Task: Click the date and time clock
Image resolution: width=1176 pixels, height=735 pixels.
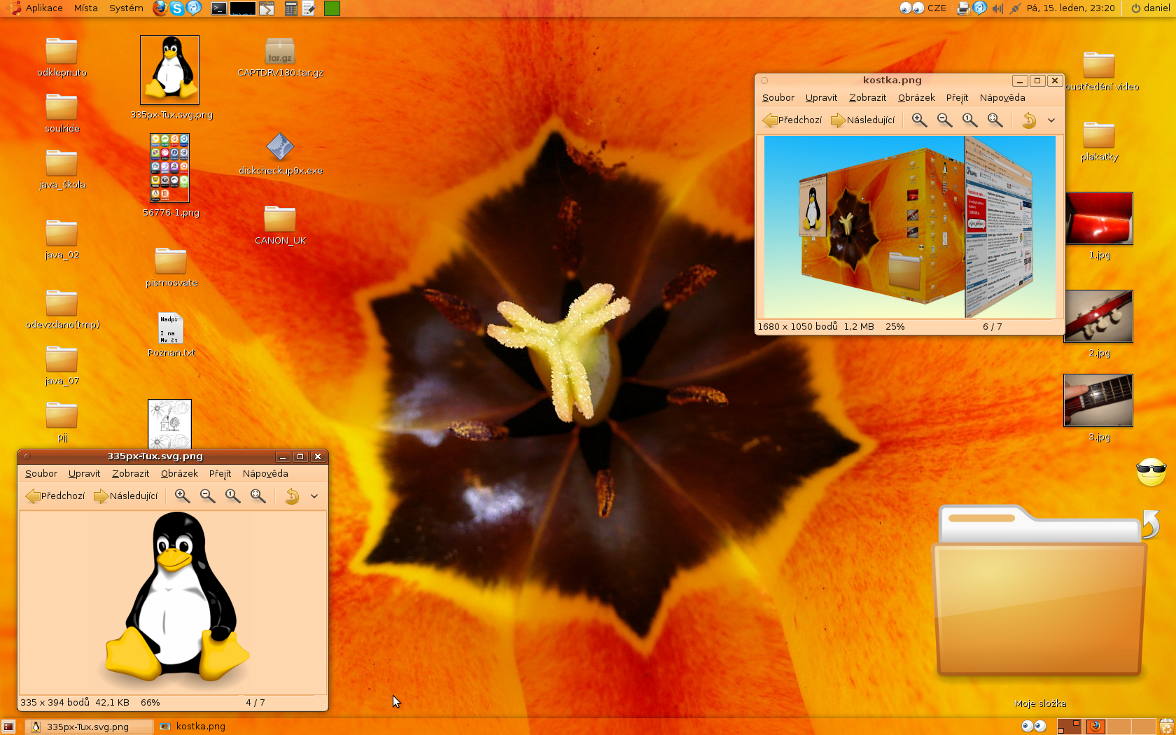Action: tap(1070, 8)
